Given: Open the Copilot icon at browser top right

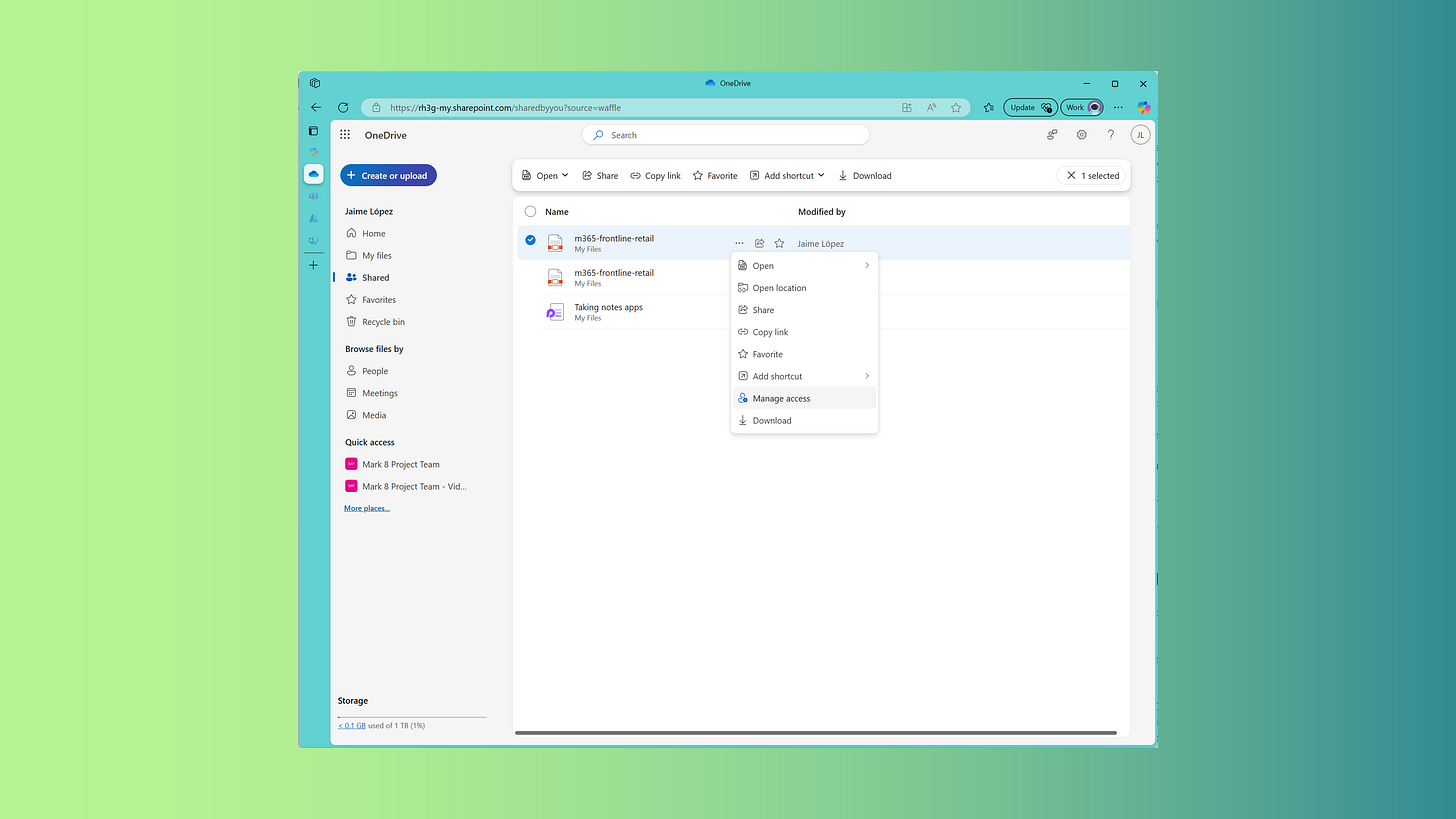Looking at the screenshot, I should [x=1144, y=107].
